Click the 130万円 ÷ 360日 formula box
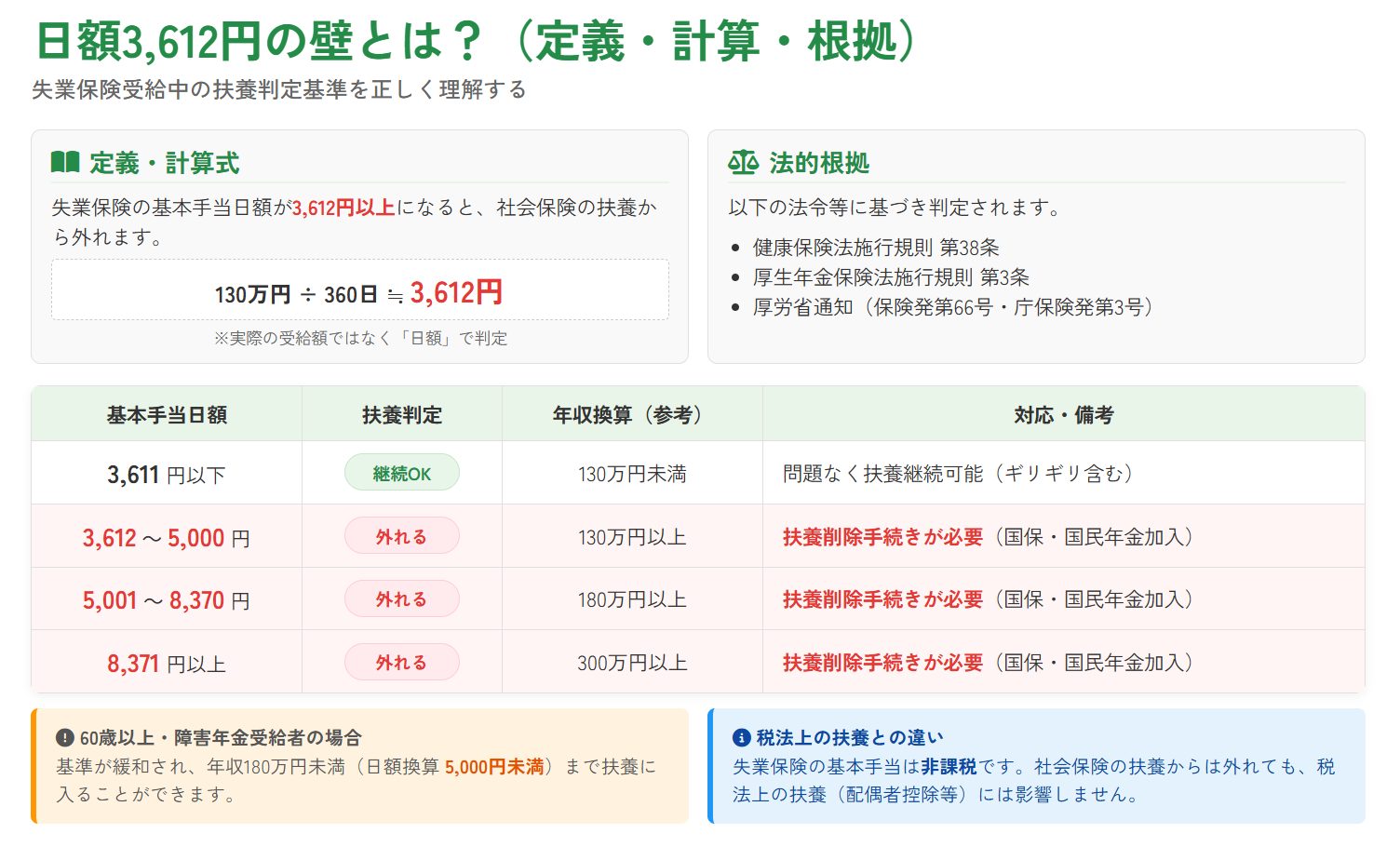This screenshot has height=847, width=1400. (x=359, y=292)
